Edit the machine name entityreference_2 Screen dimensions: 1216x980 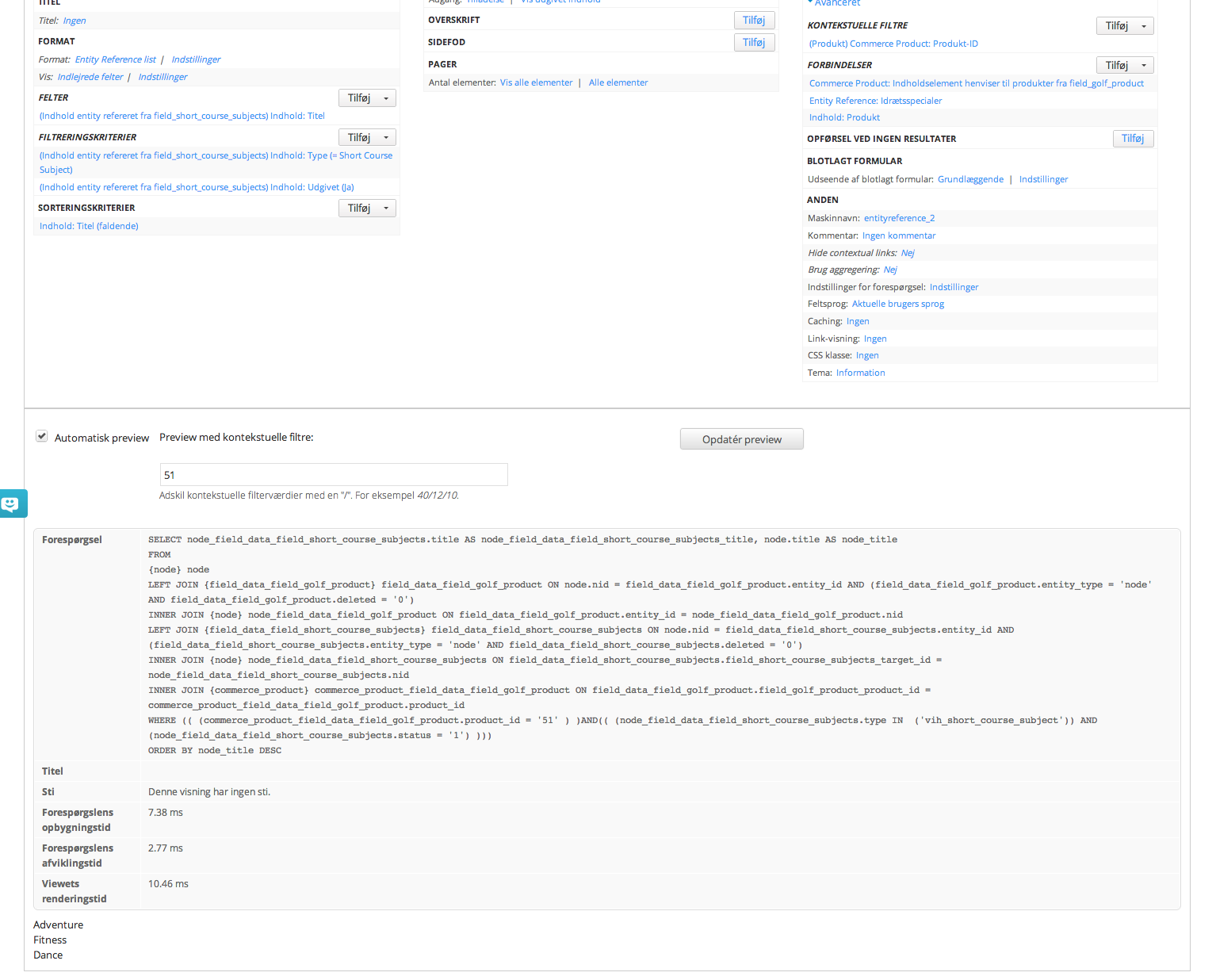899,218
